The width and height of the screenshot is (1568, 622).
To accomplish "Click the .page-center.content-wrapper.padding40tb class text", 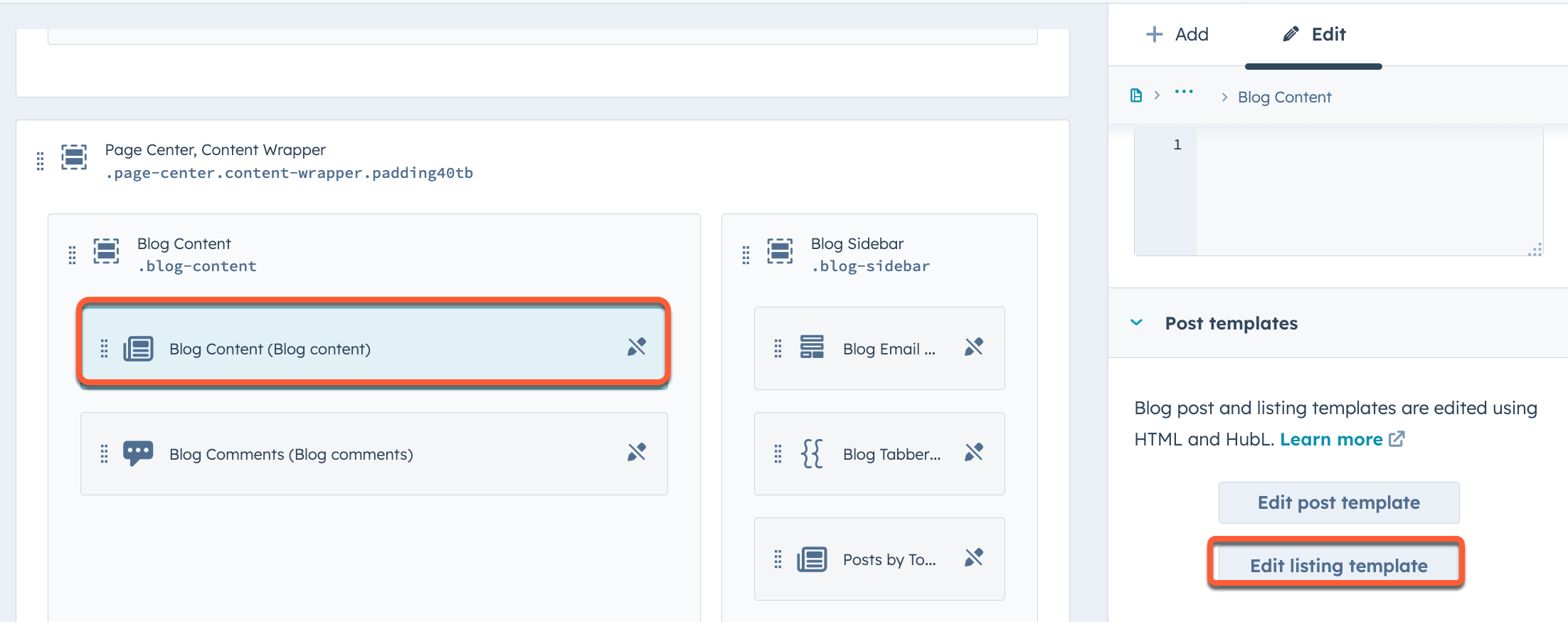I will (289, 173).
